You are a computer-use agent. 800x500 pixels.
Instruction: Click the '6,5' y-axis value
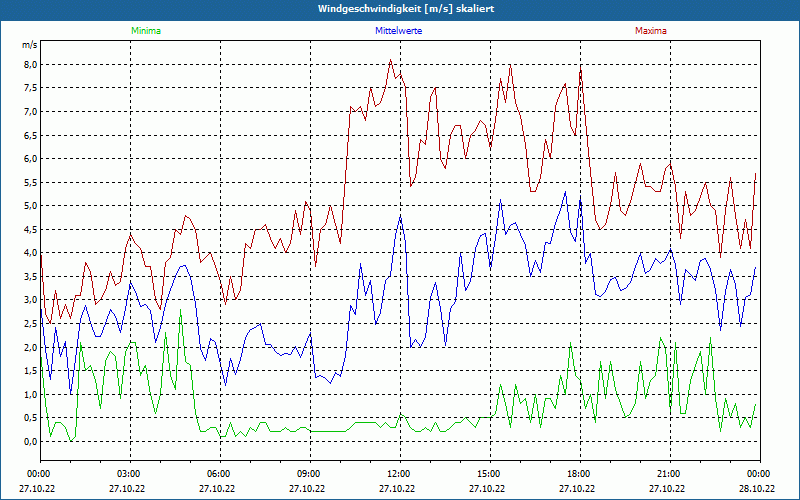30,135
